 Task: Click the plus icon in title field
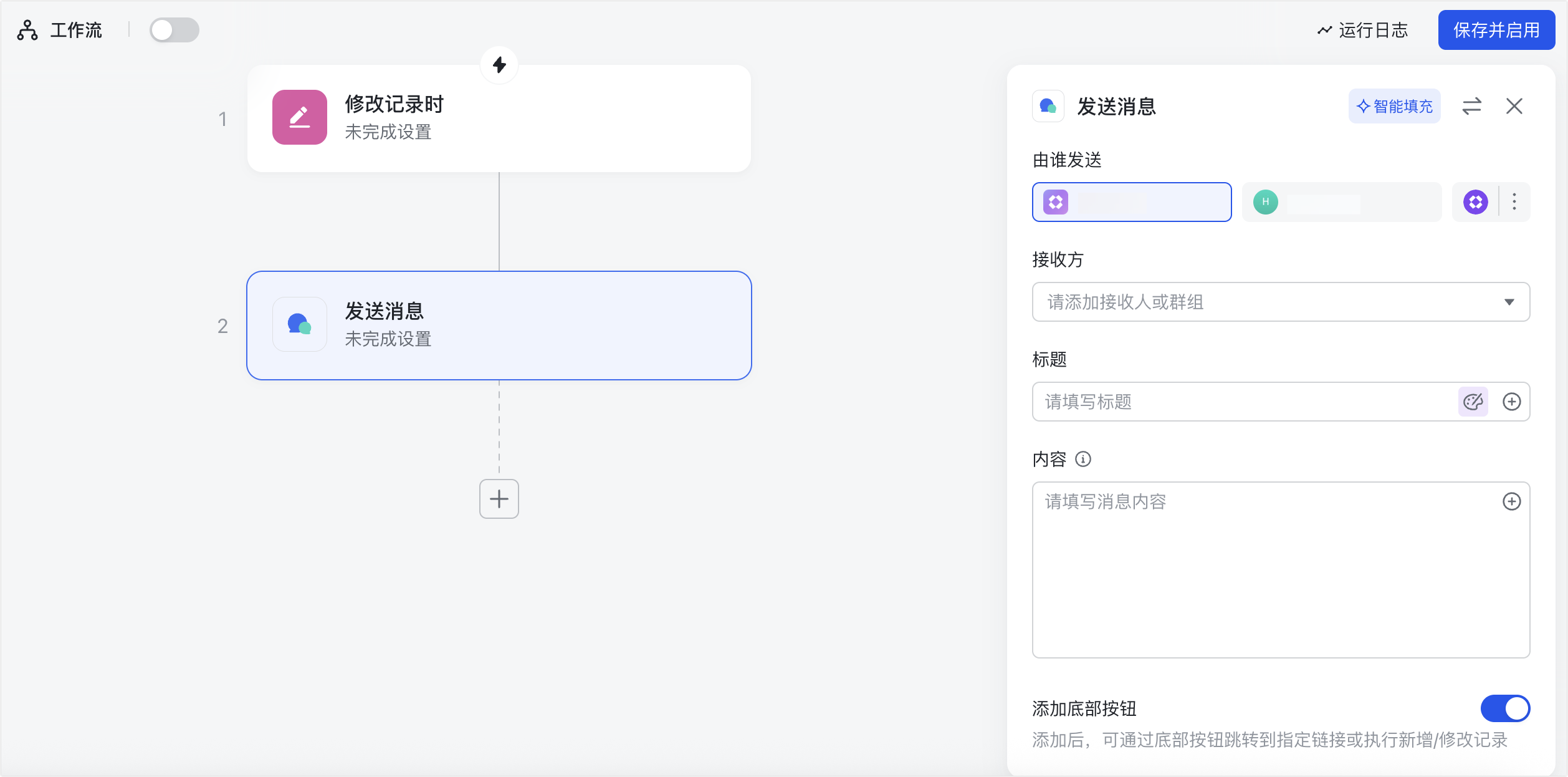(1512, 402)
